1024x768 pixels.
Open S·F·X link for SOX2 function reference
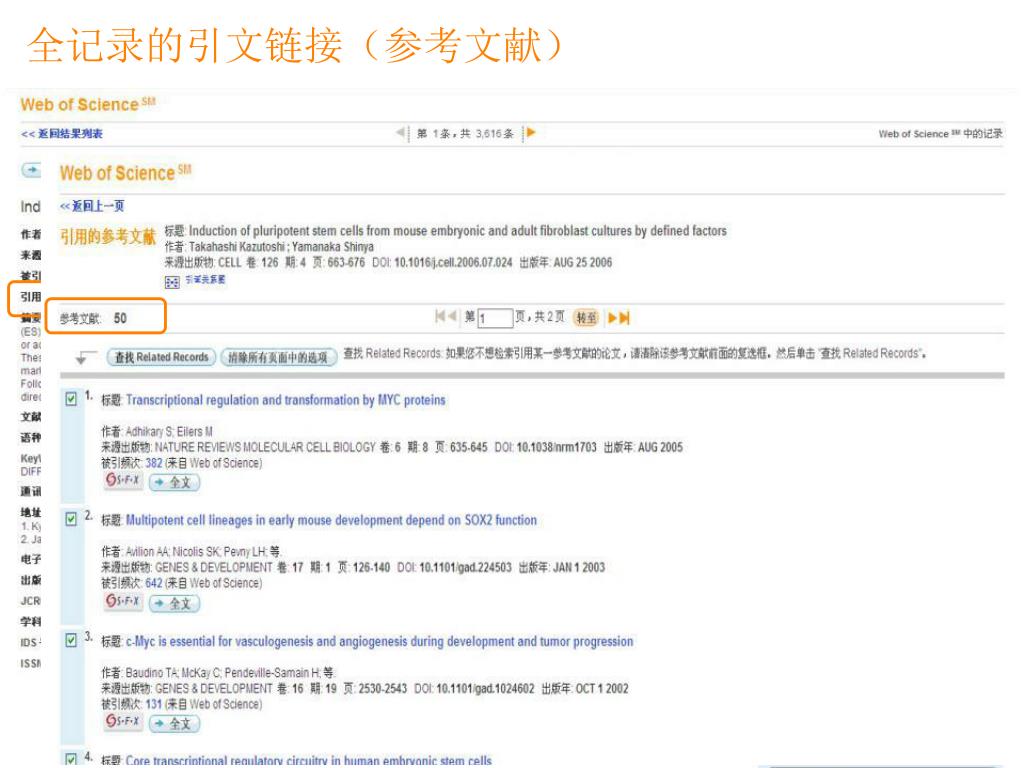click(x=123, y=601)
